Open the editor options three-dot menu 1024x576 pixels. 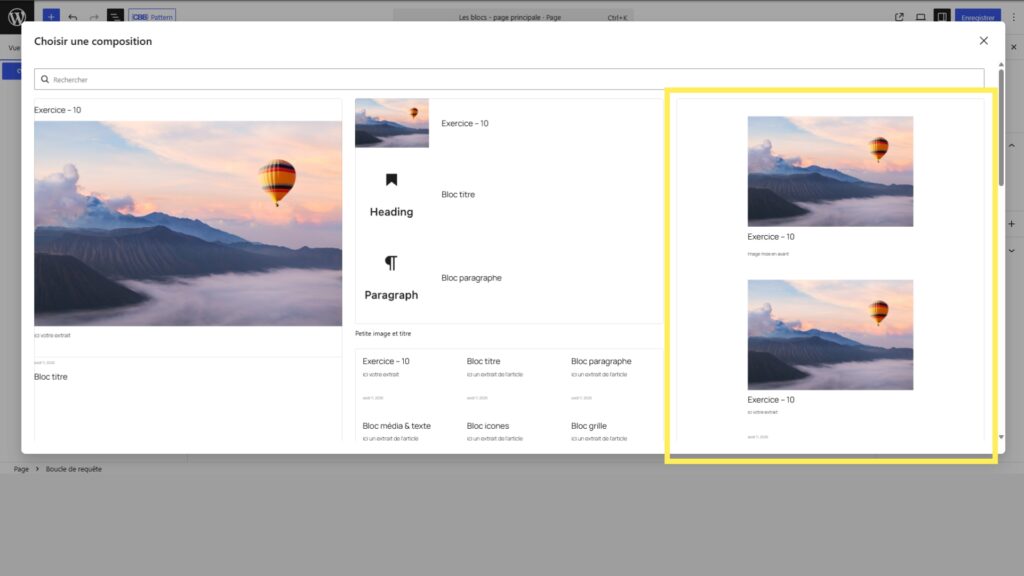point(1014,17)
